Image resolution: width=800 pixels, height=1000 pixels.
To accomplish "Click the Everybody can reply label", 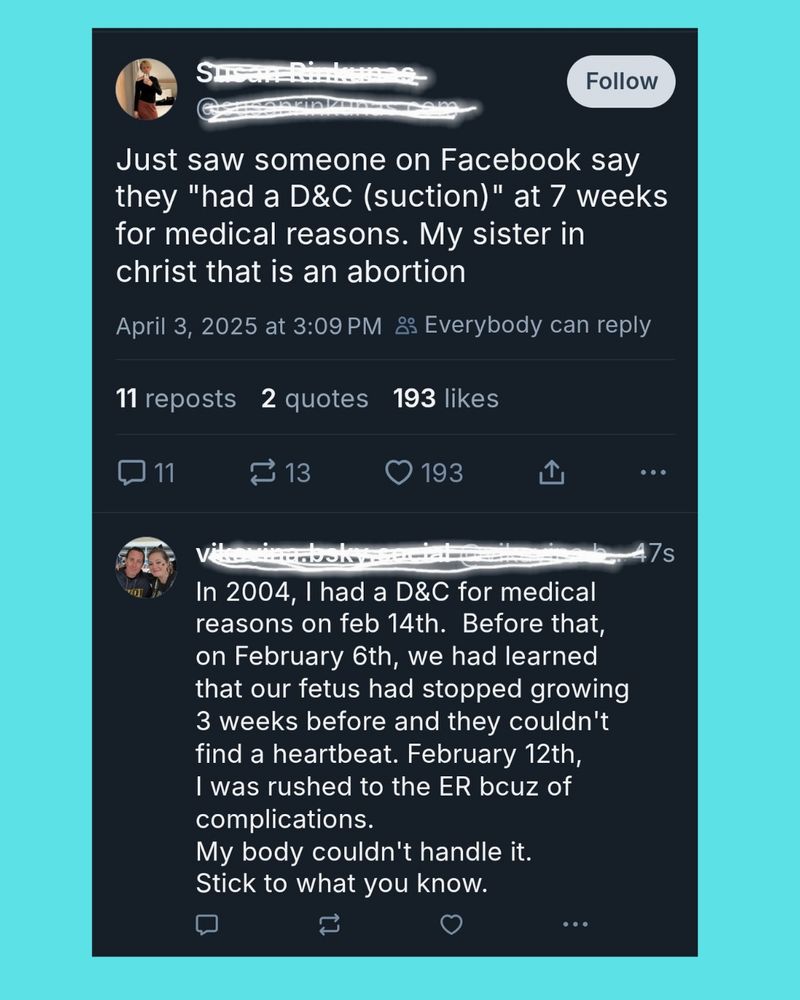I will tap(523, 325).
